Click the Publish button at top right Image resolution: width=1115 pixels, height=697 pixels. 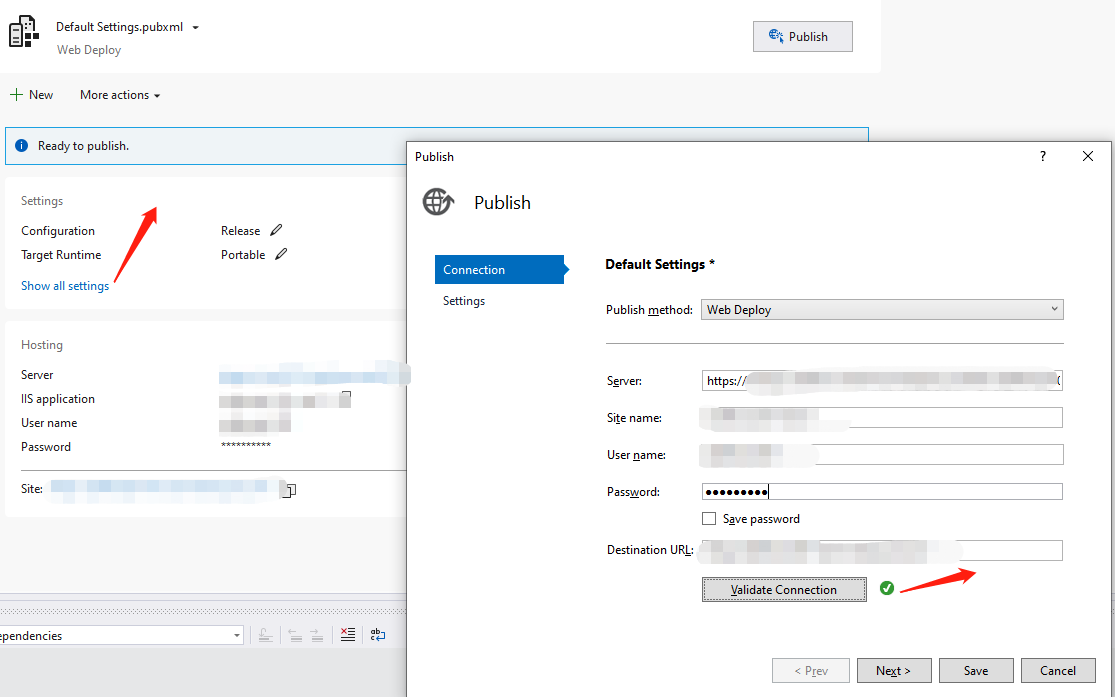[x=802, y=37]
